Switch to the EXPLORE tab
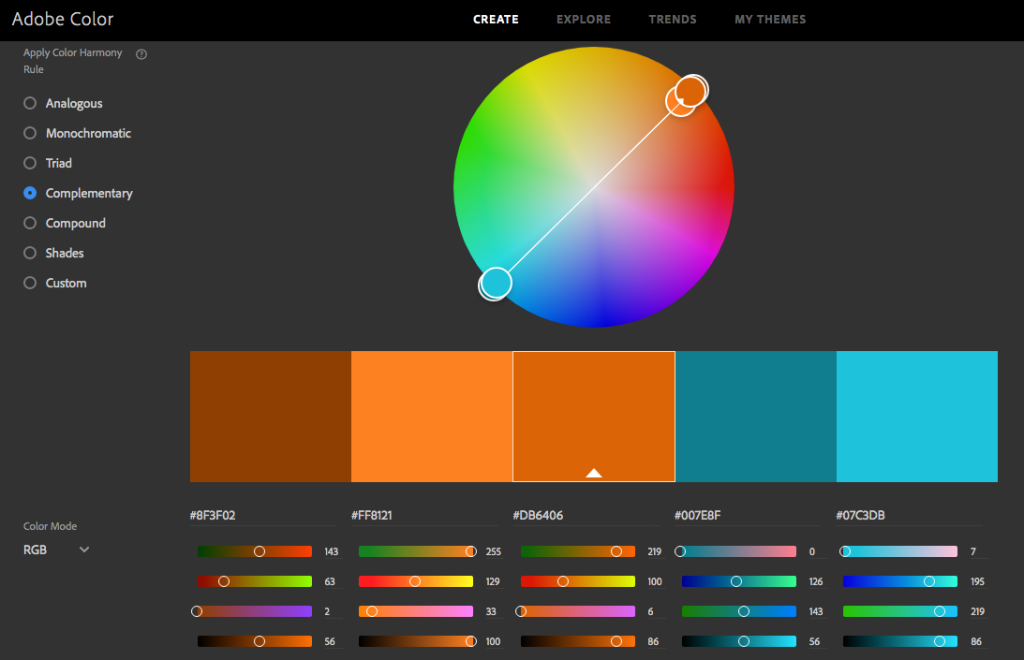The image size is (1024, 660). [583, 19]
